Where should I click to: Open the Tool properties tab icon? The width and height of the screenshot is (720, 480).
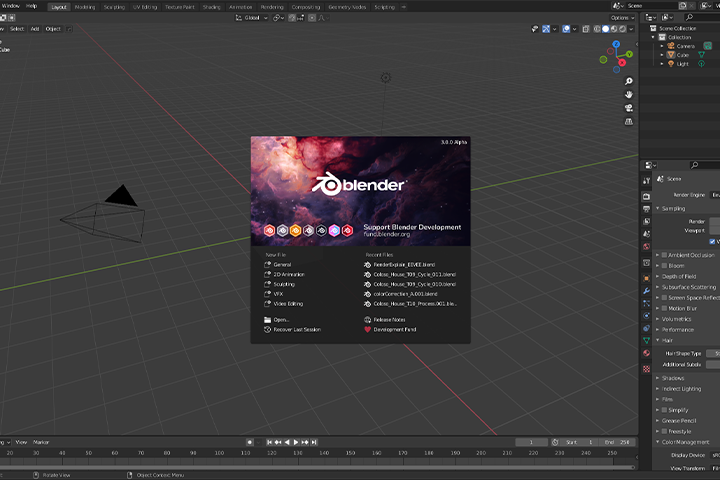coord(647,181)
